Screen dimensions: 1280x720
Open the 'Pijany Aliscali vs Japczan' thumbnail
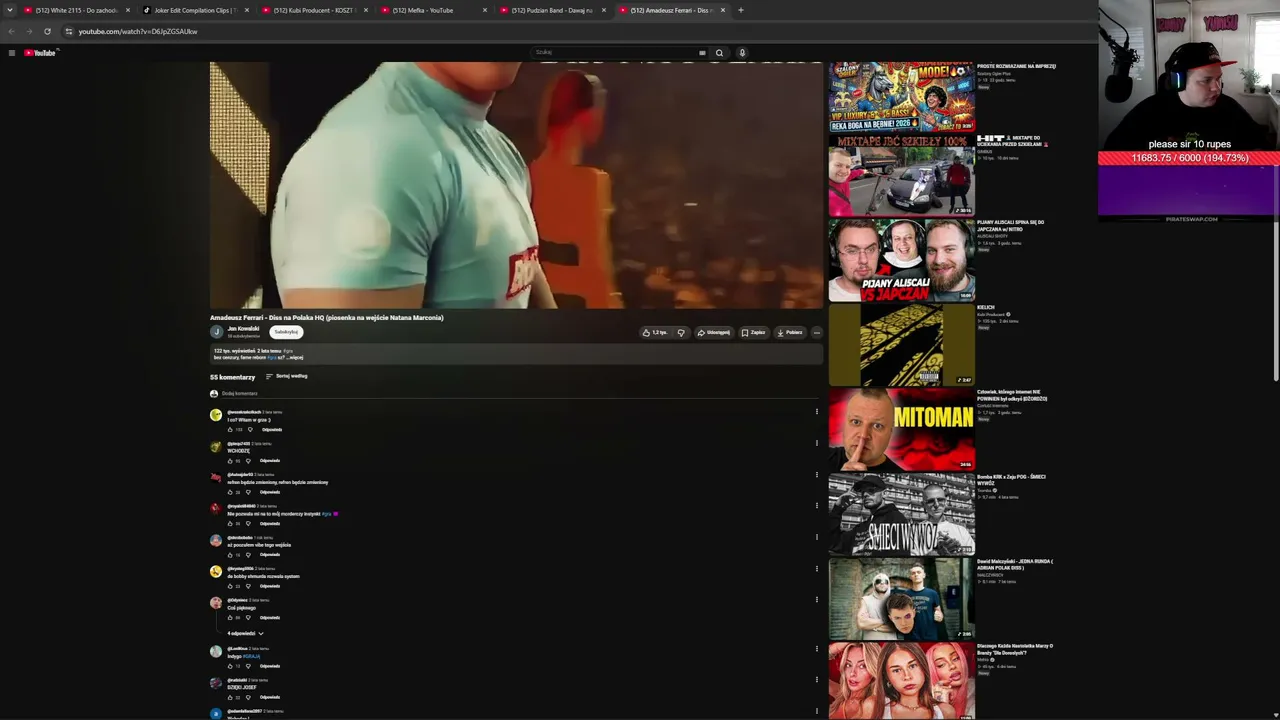901,260
